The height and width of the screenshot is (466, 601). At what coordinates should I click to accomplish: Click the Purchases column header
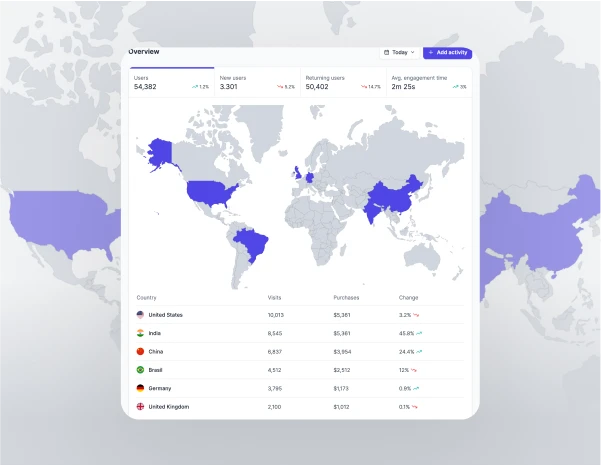click(346, 297)
